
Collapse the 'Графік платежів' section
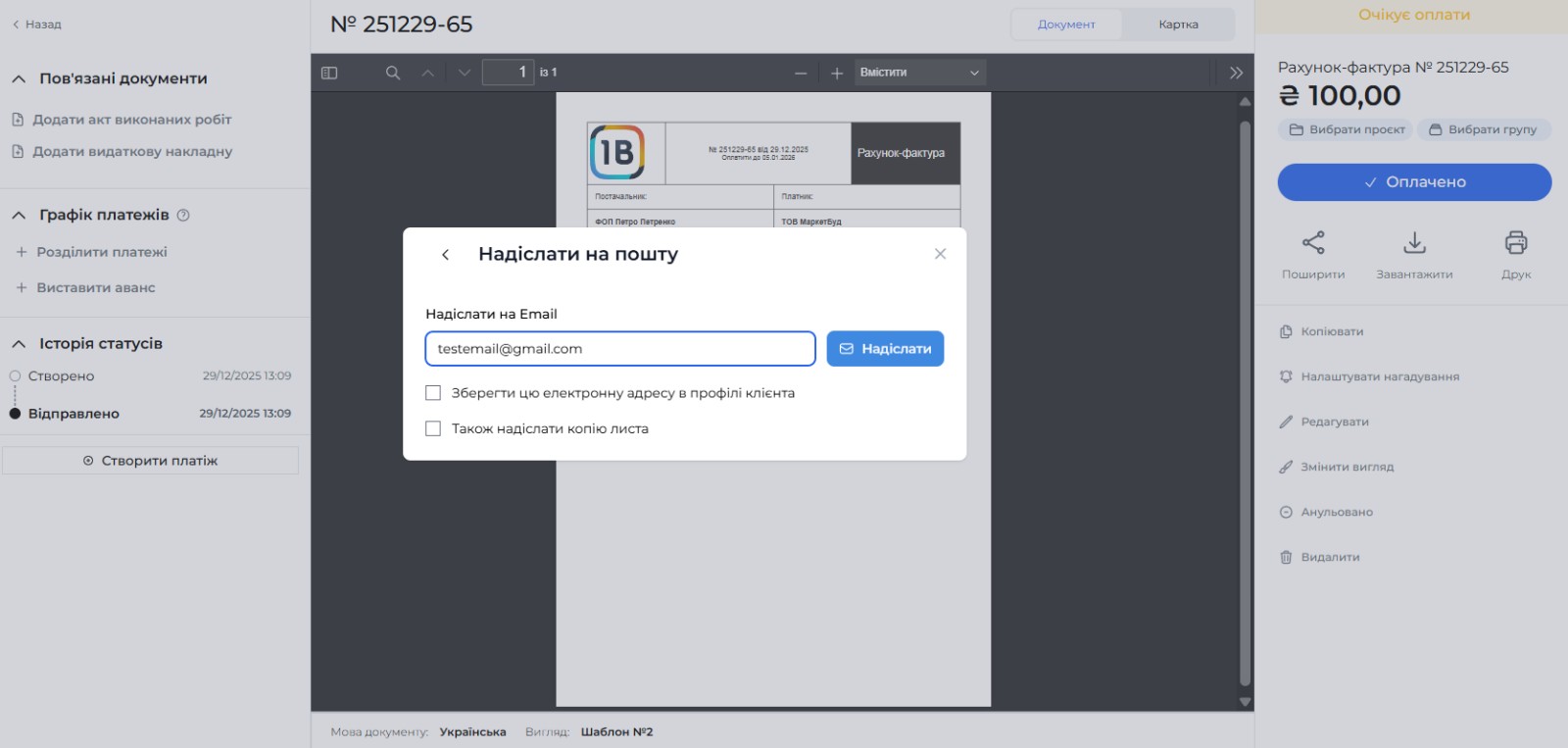[x=19, y=215]
